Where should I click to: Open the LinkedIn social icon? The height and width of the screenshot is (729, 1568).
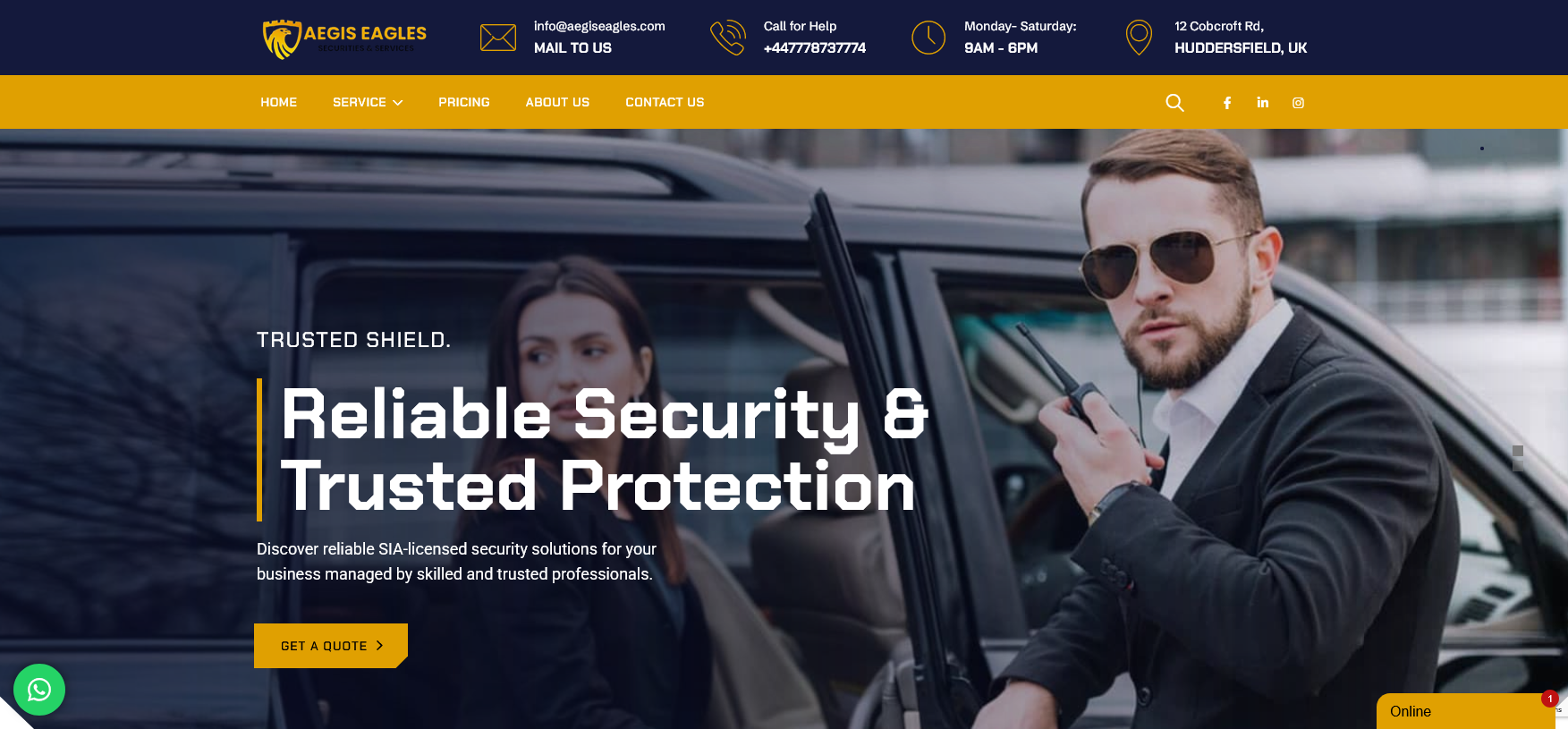click(x=1262, y=102)
